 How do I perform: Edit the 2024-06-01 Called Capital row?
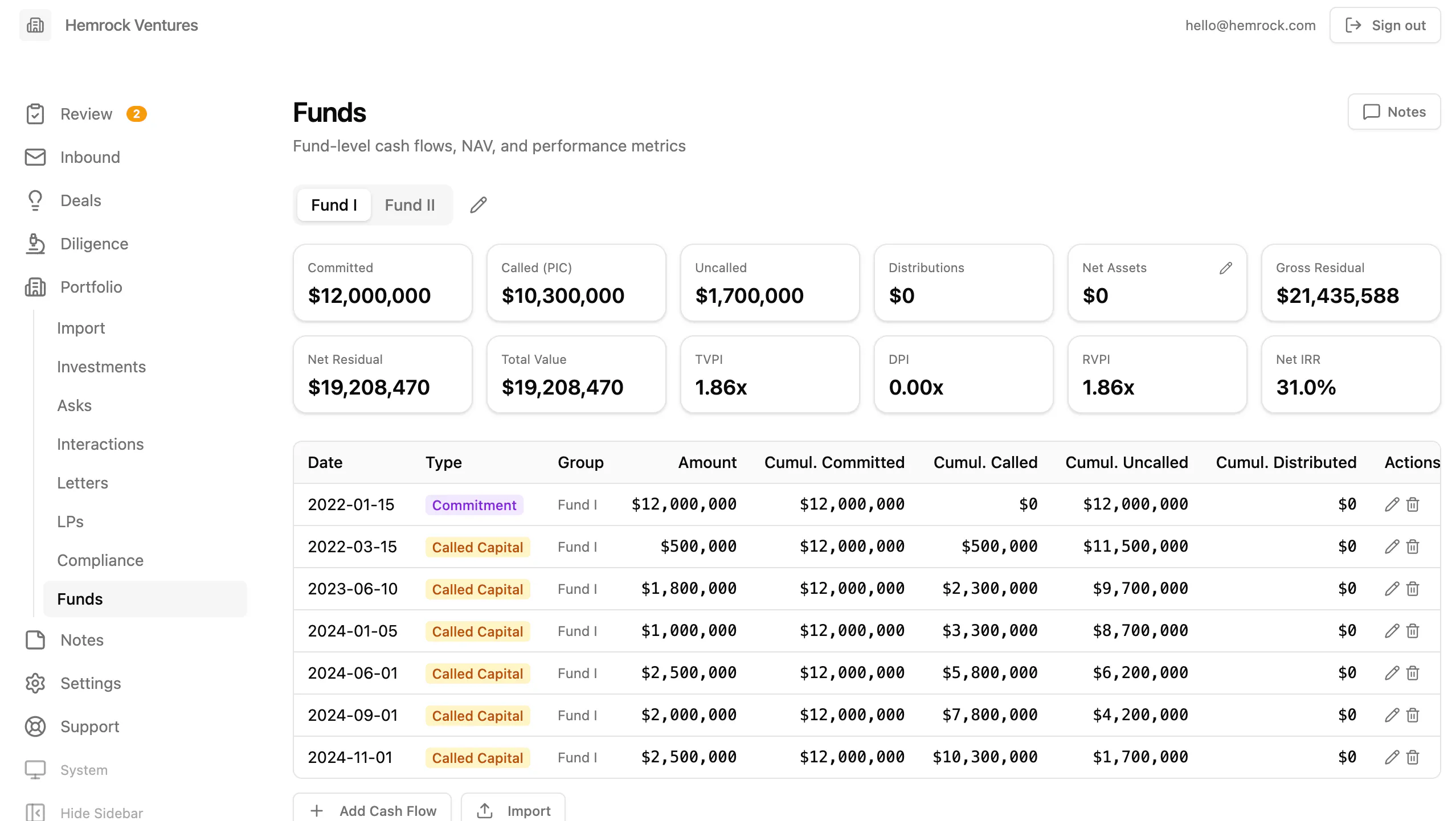click(x=1392, y=673)
